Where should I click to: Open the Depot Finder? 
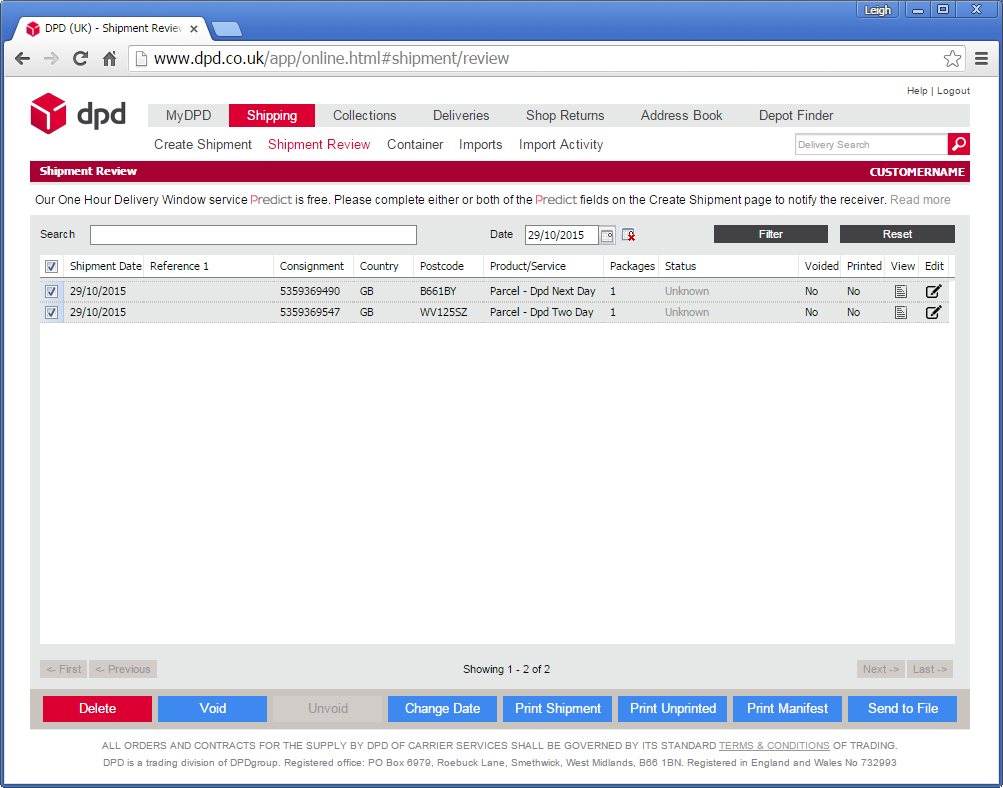click(x=796, y=116)
